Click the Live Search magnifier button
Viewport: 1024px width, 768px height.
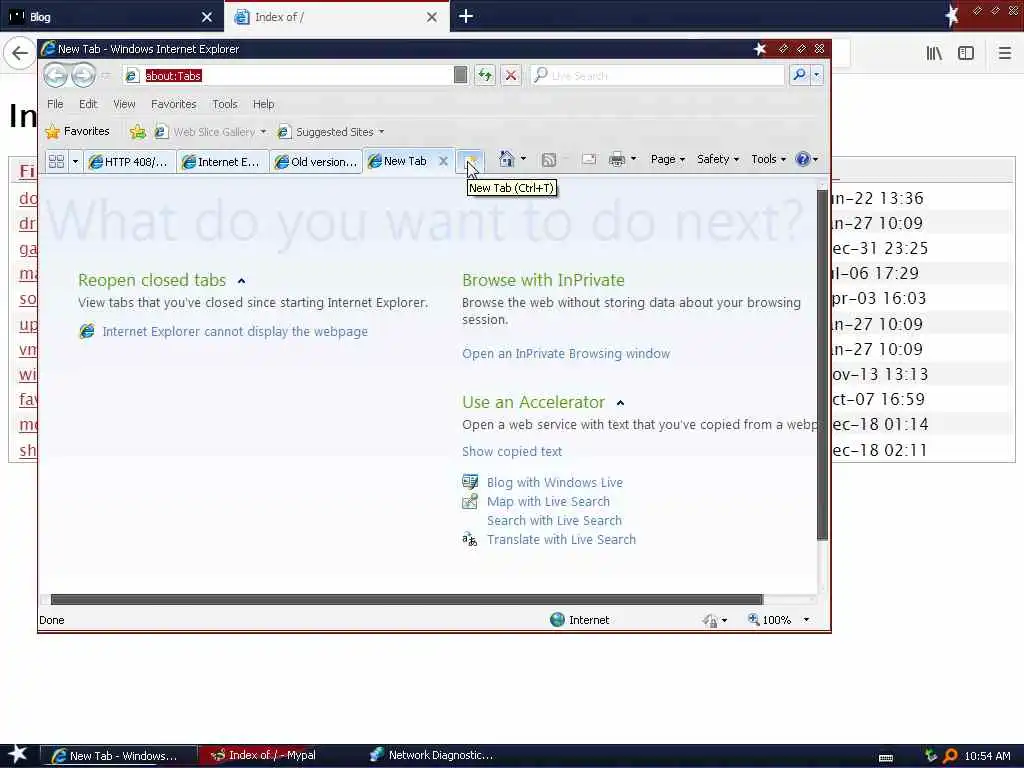799,76
